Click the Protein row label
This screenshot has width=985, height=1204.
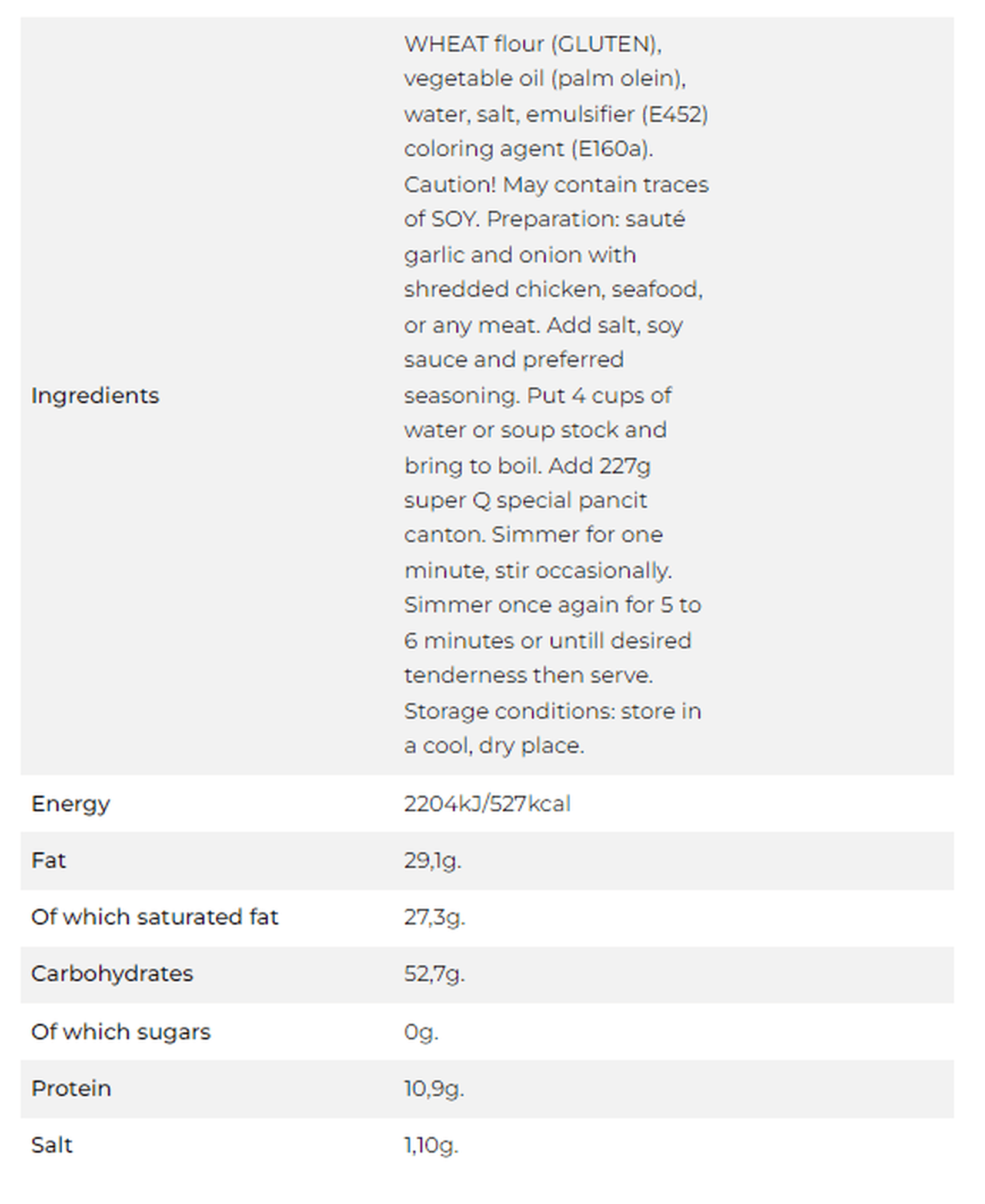point(71,1089)
